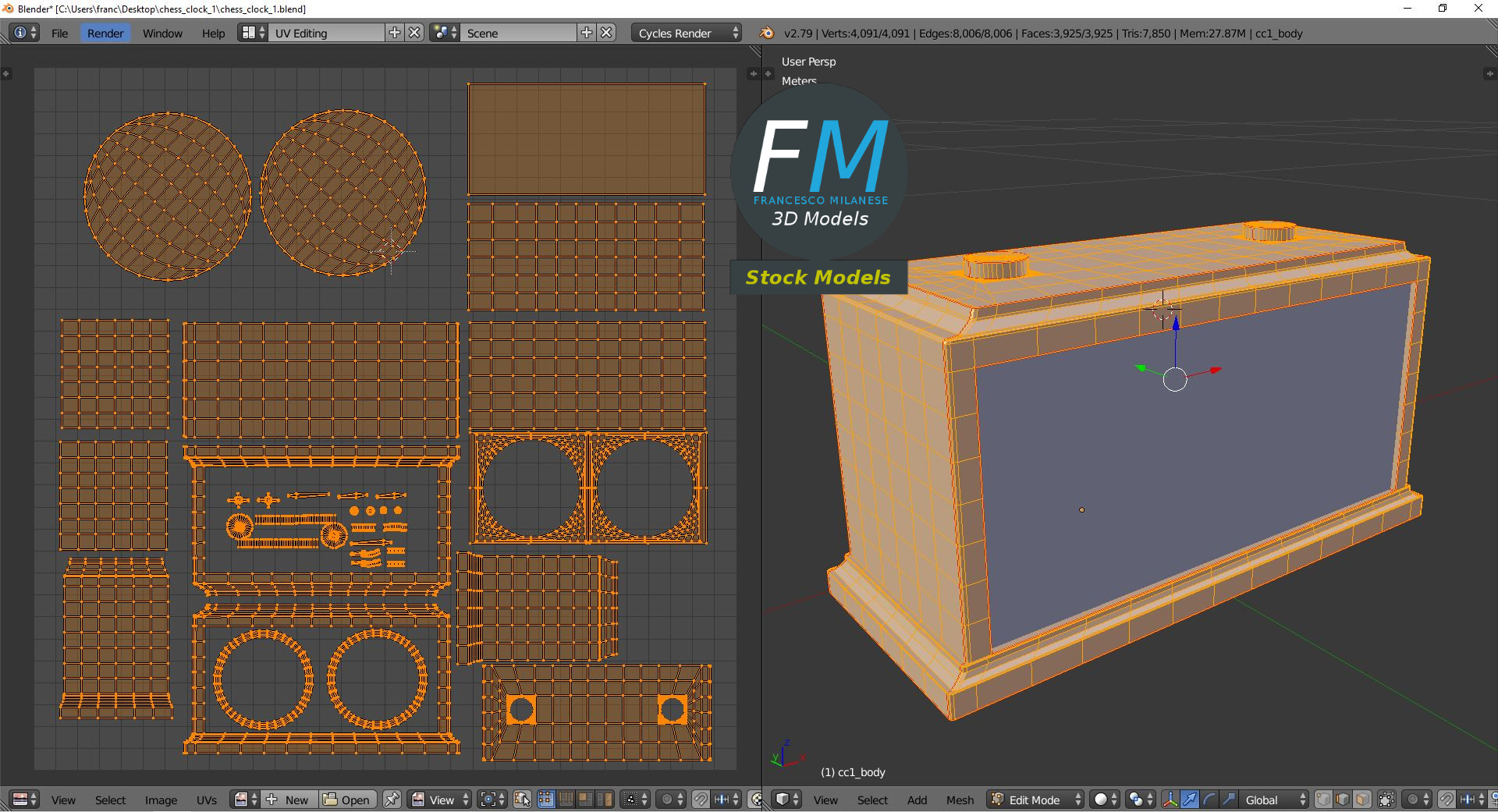Screen dimensions: 1498x812
Task: Click the UV Editing screen name field
Action: [x=327, y=33]
